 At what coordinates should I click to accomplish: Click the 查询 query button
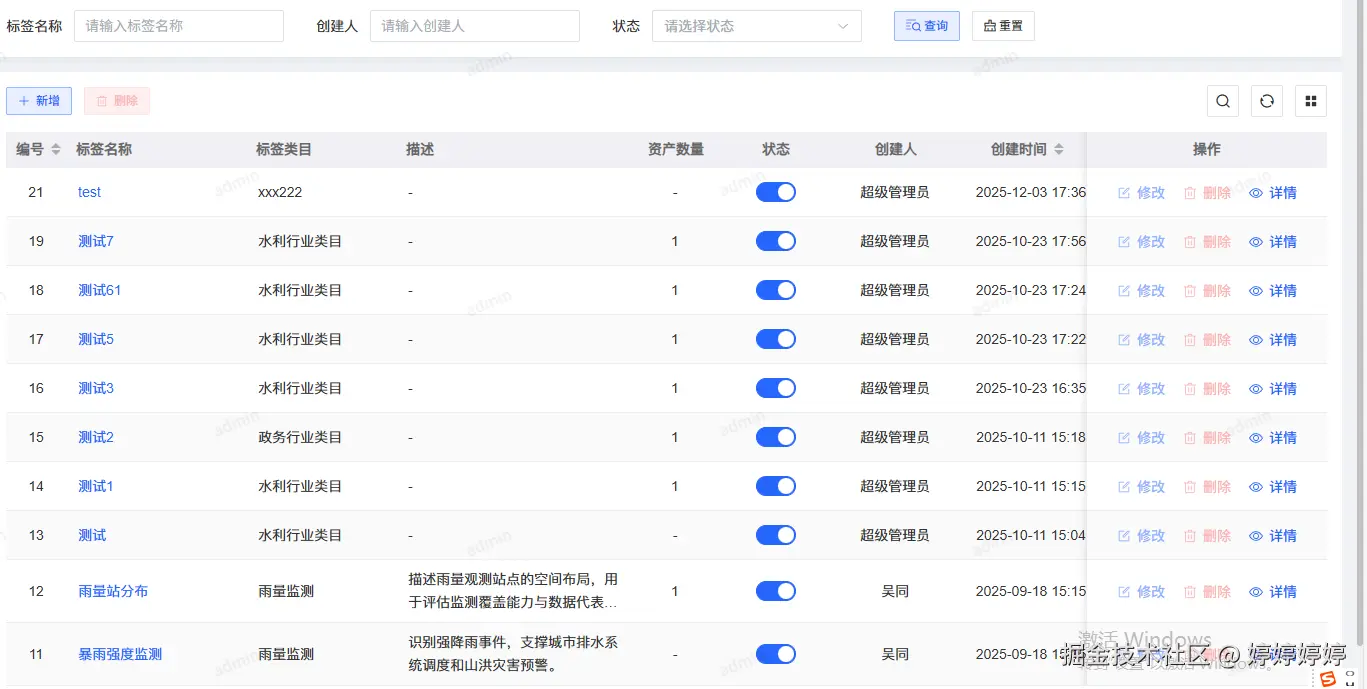pos(925,26)
